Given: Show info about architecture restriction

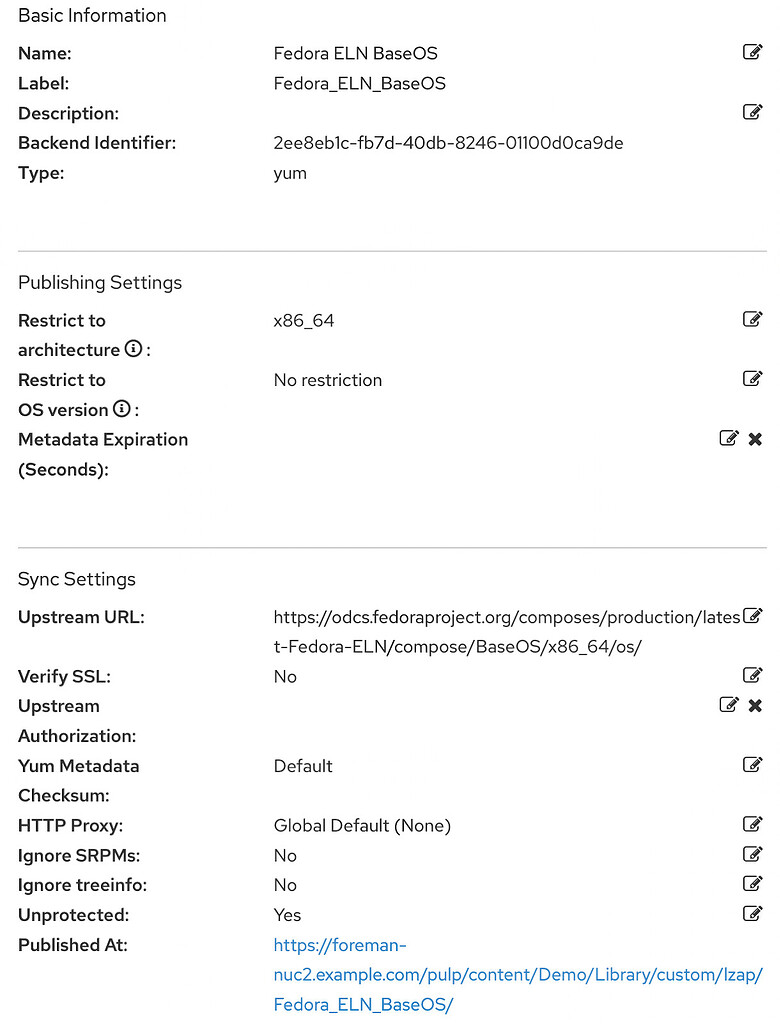Looking at the screenshot, I should tap(133, 349).
